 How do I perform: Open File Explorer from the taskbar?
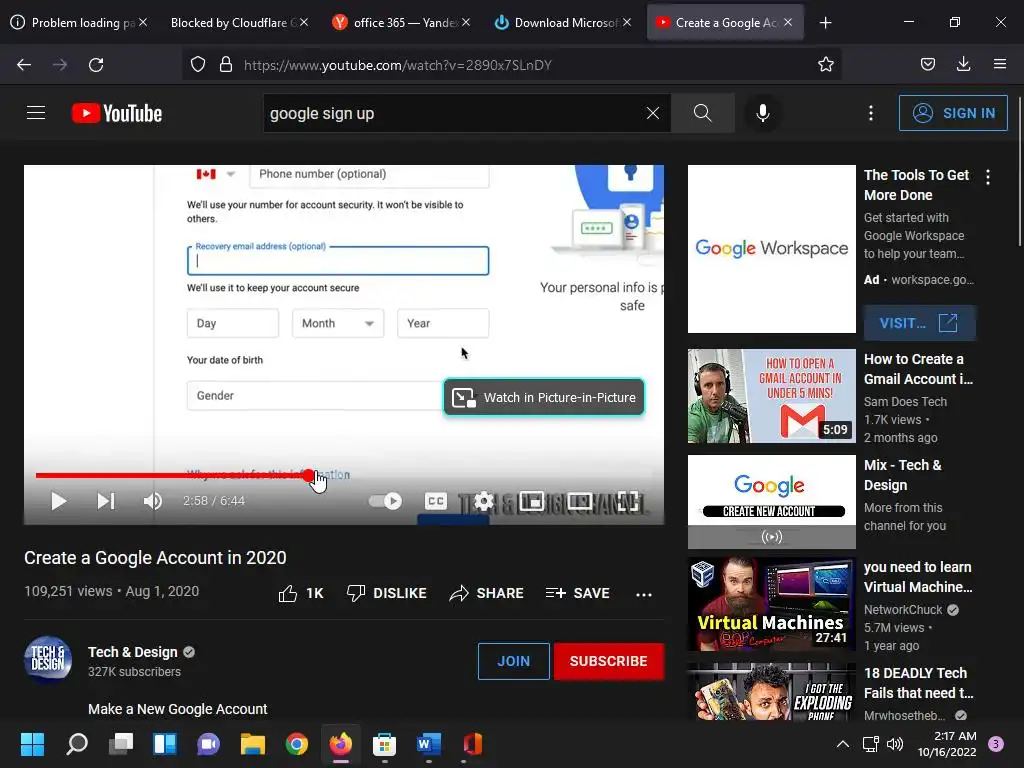click(253, 744)
